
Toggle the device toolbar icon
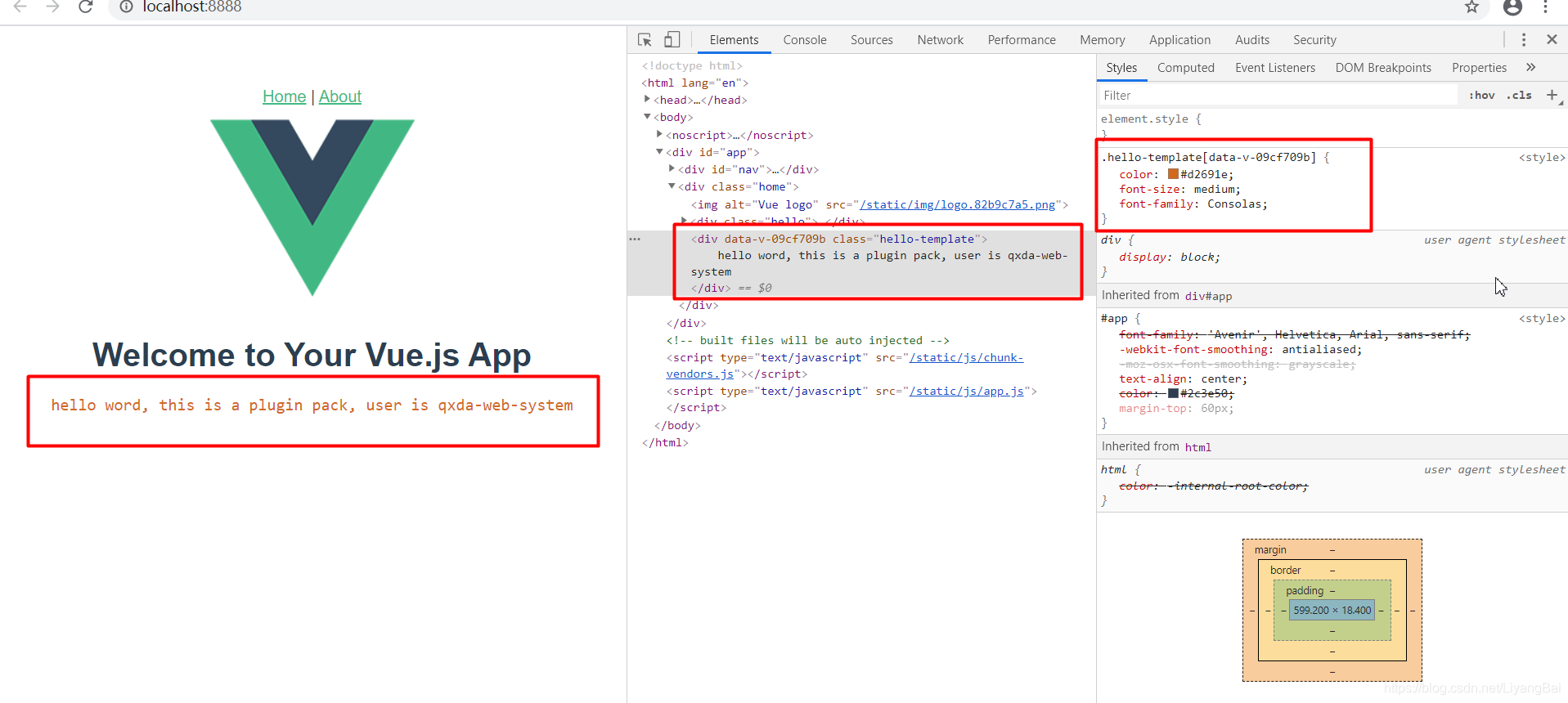[x=672, y=40]
